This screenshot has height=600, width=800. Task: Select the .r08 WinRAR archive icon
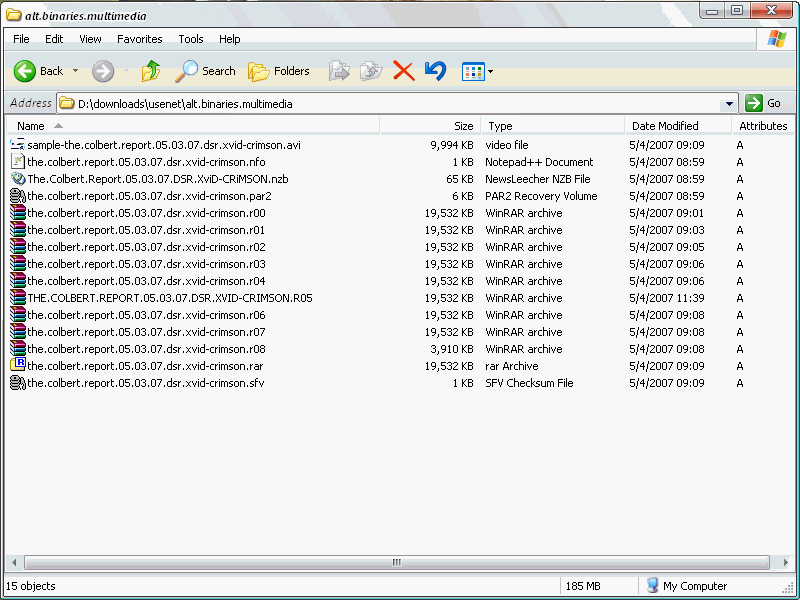[18, 349]
